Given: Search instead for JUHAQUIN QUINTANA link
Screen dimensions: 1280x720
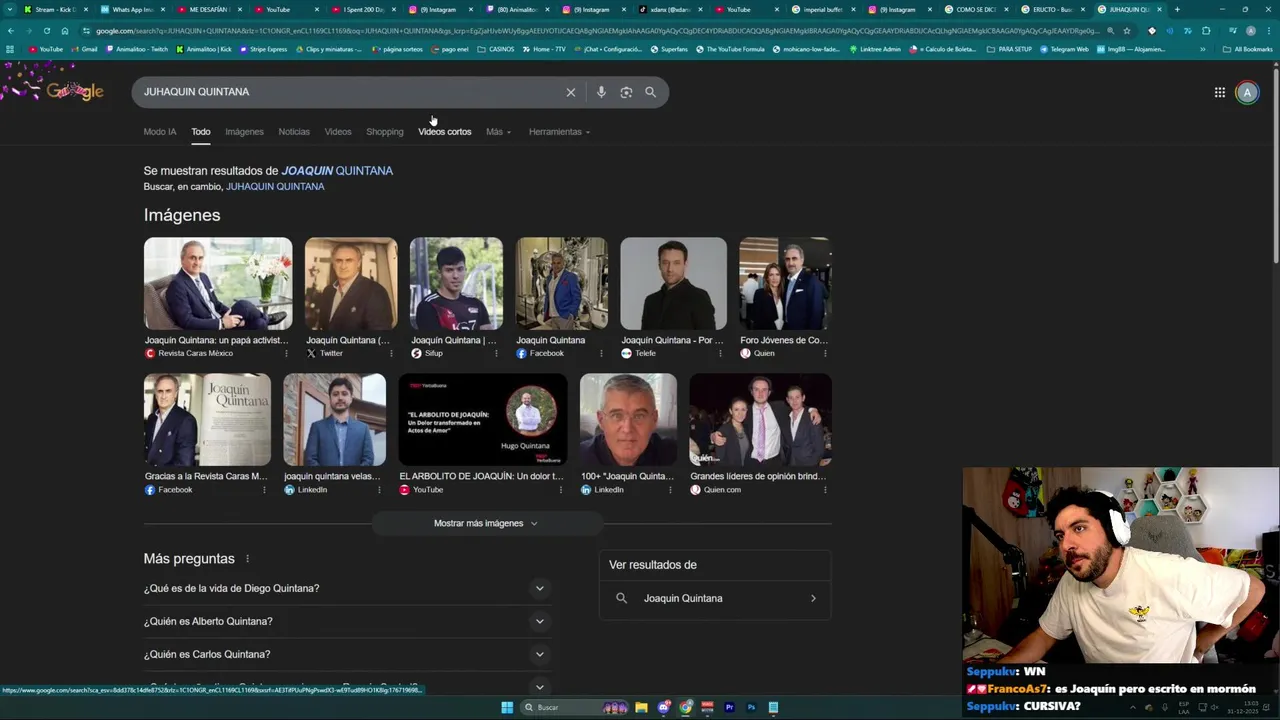Looking at the screenshot, I should (275, 187).
